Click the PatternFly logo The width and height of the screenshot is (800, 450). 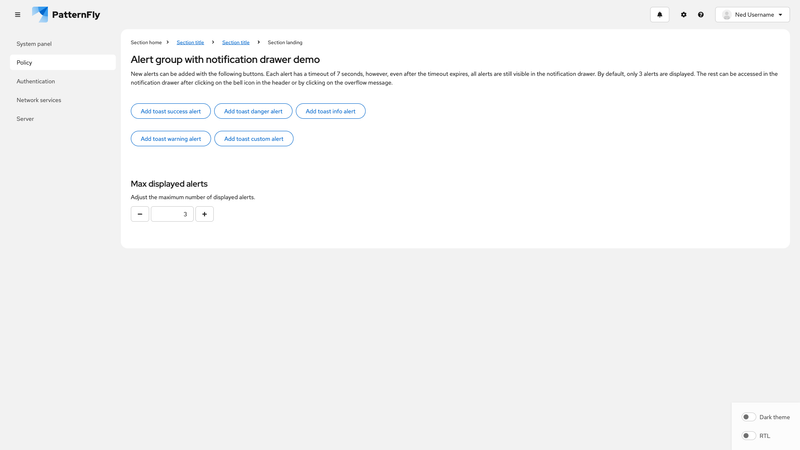(66, 15)
